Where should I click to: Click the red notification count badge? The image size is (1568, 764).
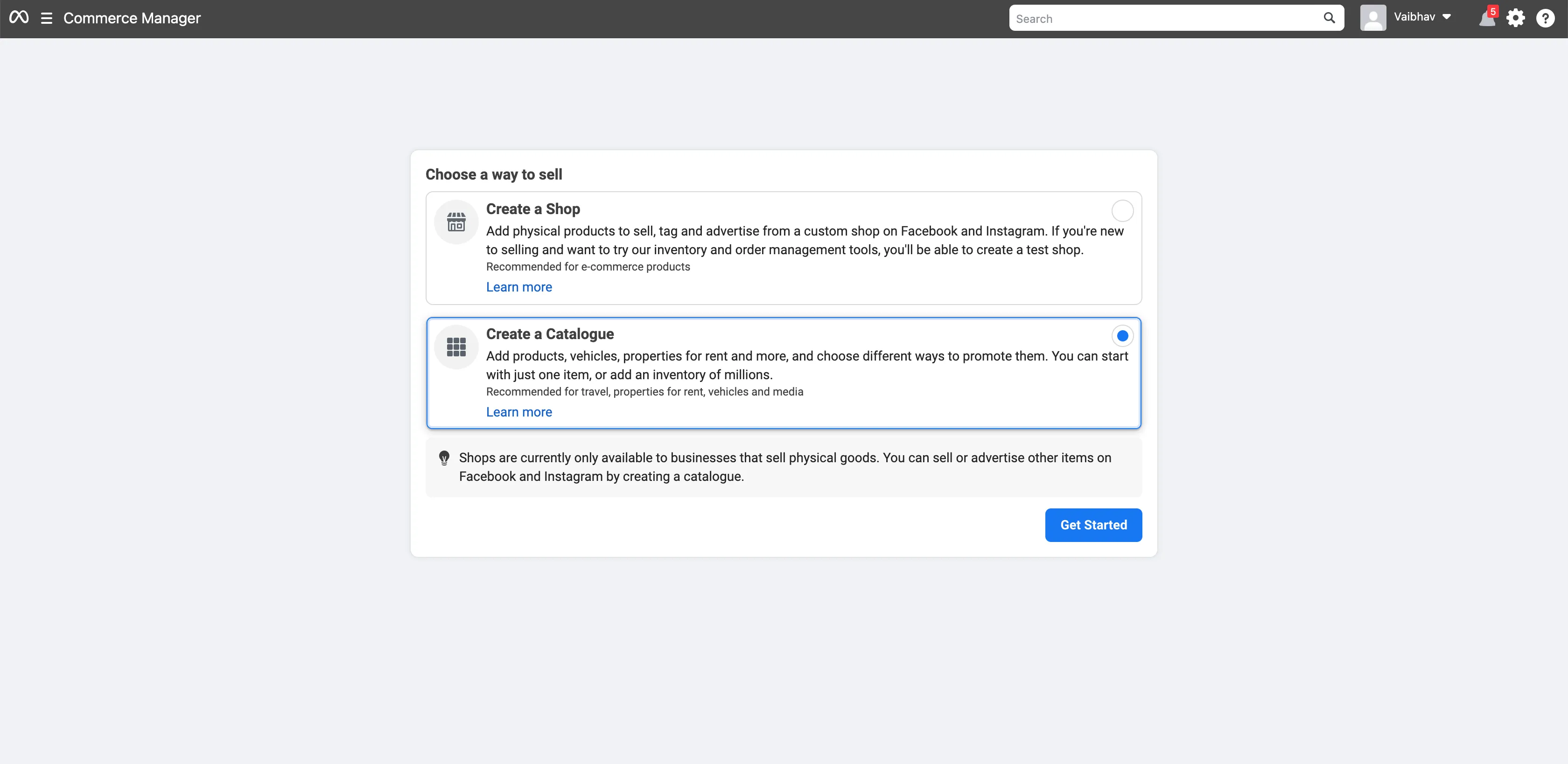pyautogui.click(x=1492, y=12)
